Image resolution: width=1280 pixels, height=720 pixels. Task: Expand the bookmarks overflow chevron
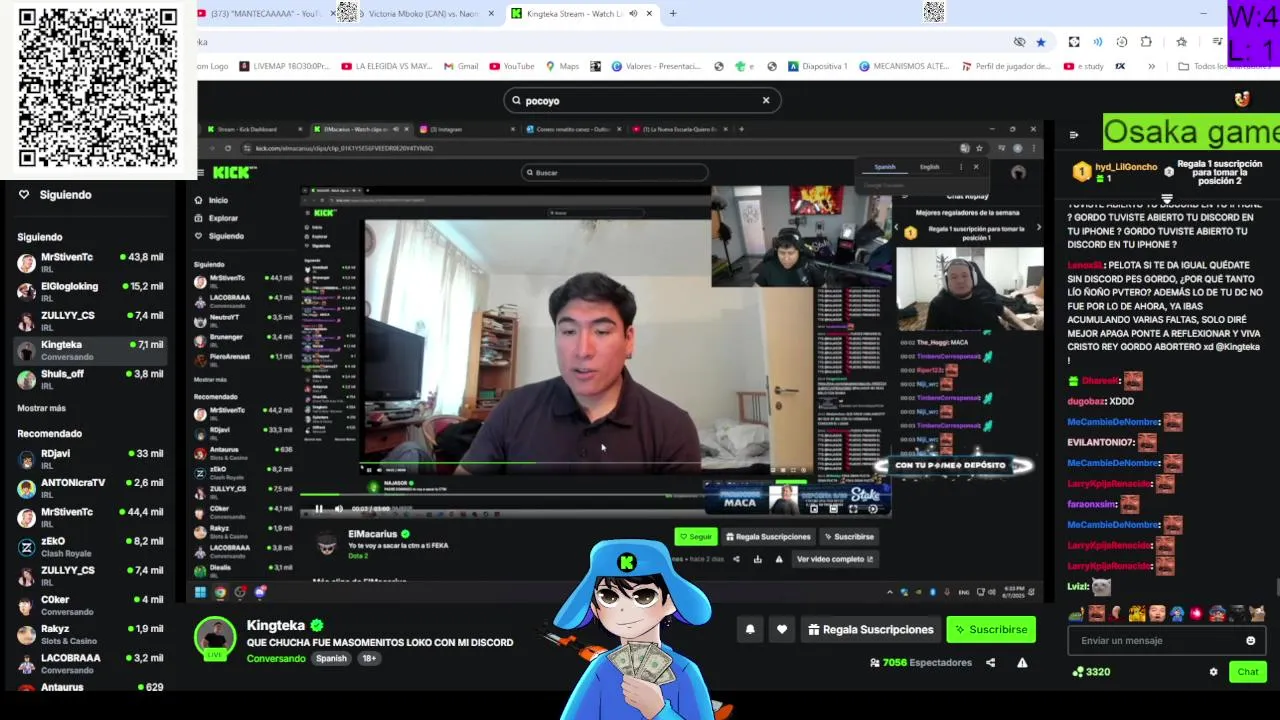[1152, 67]
